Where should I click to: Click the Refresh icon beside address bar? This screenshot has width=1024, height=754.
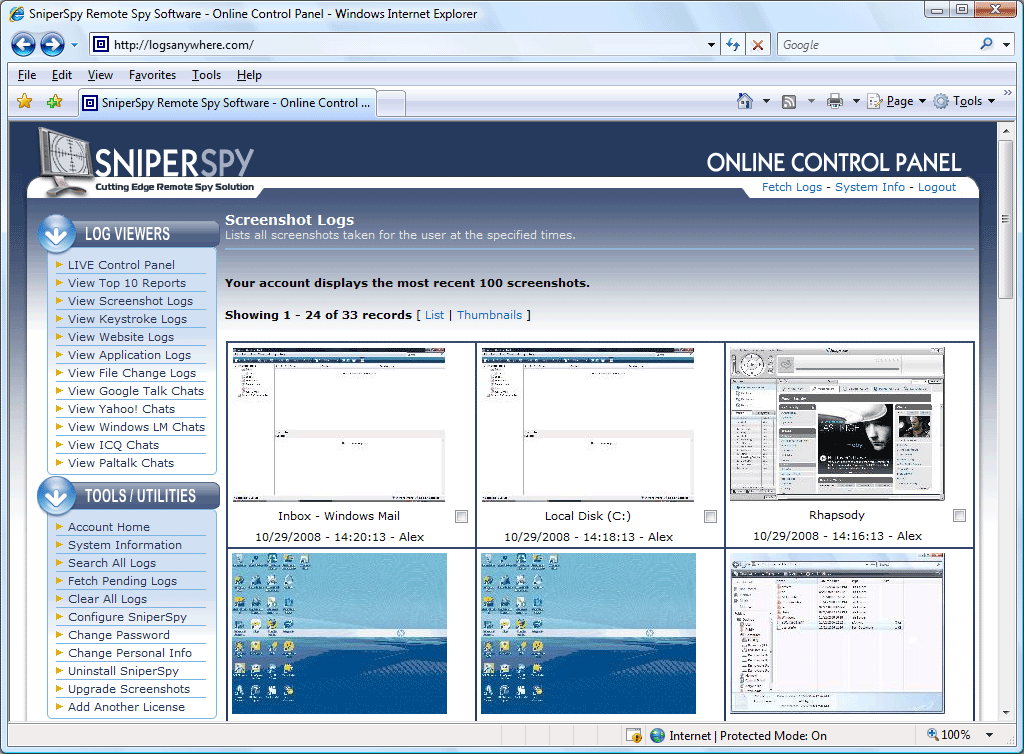733,44
